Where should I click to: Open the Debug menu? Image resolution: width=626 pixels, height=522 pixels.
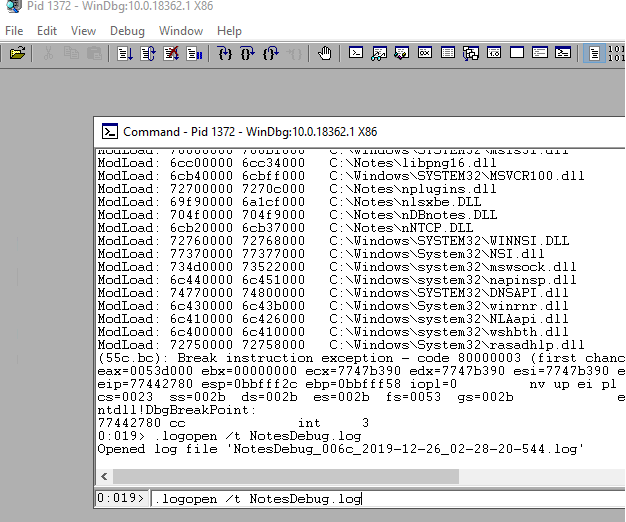tap(127, 31)
